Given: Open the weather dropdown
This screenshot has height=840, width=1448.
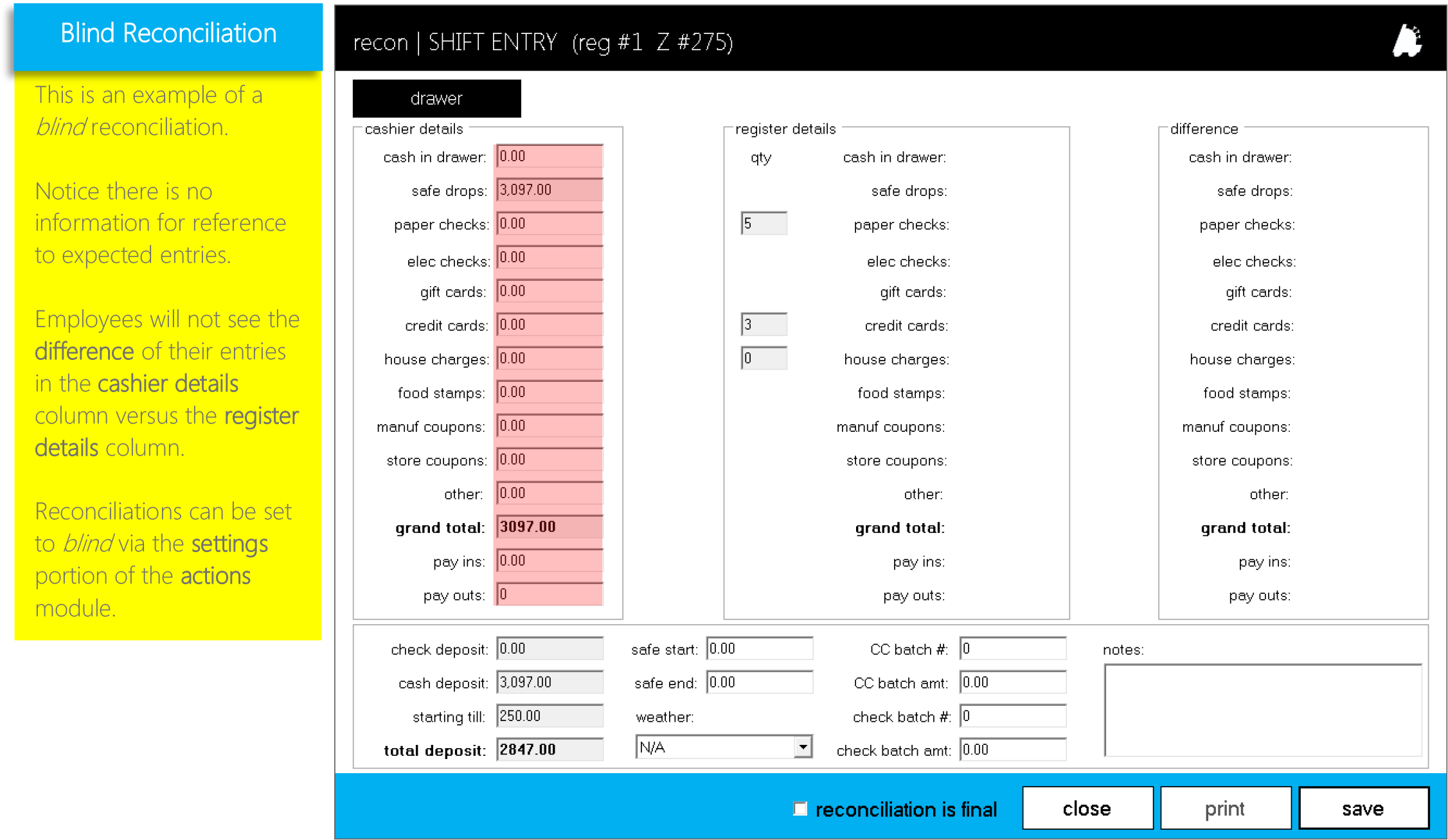Looking at the screenshot, I should point(724,747).
